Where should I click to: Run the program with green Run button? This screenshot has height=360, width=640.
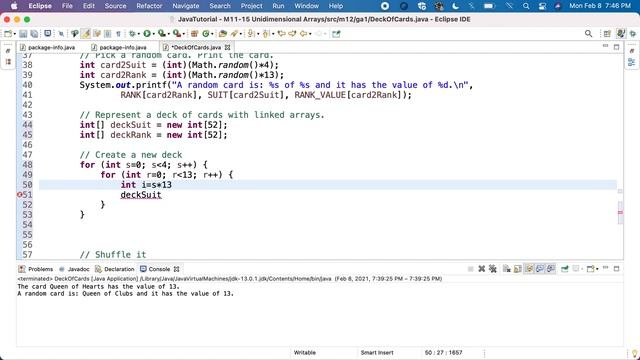[147, 34]
